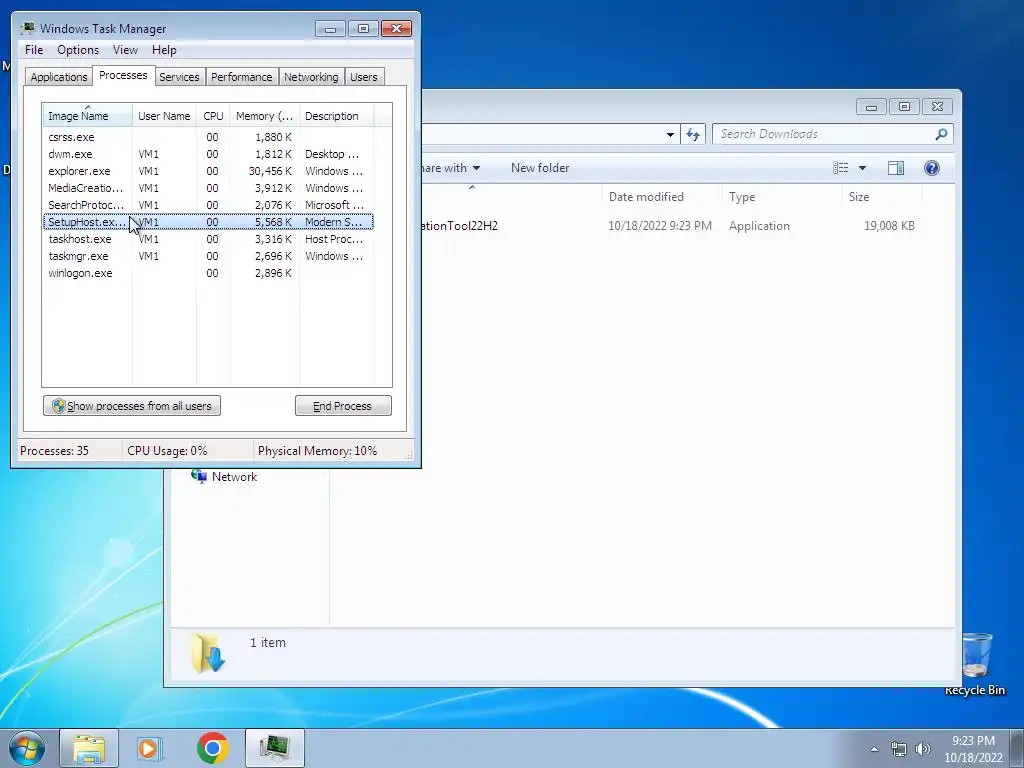Screen dimensions: 1024x768
Task: Select the winlogon.exe process
Action: (208, 273)
